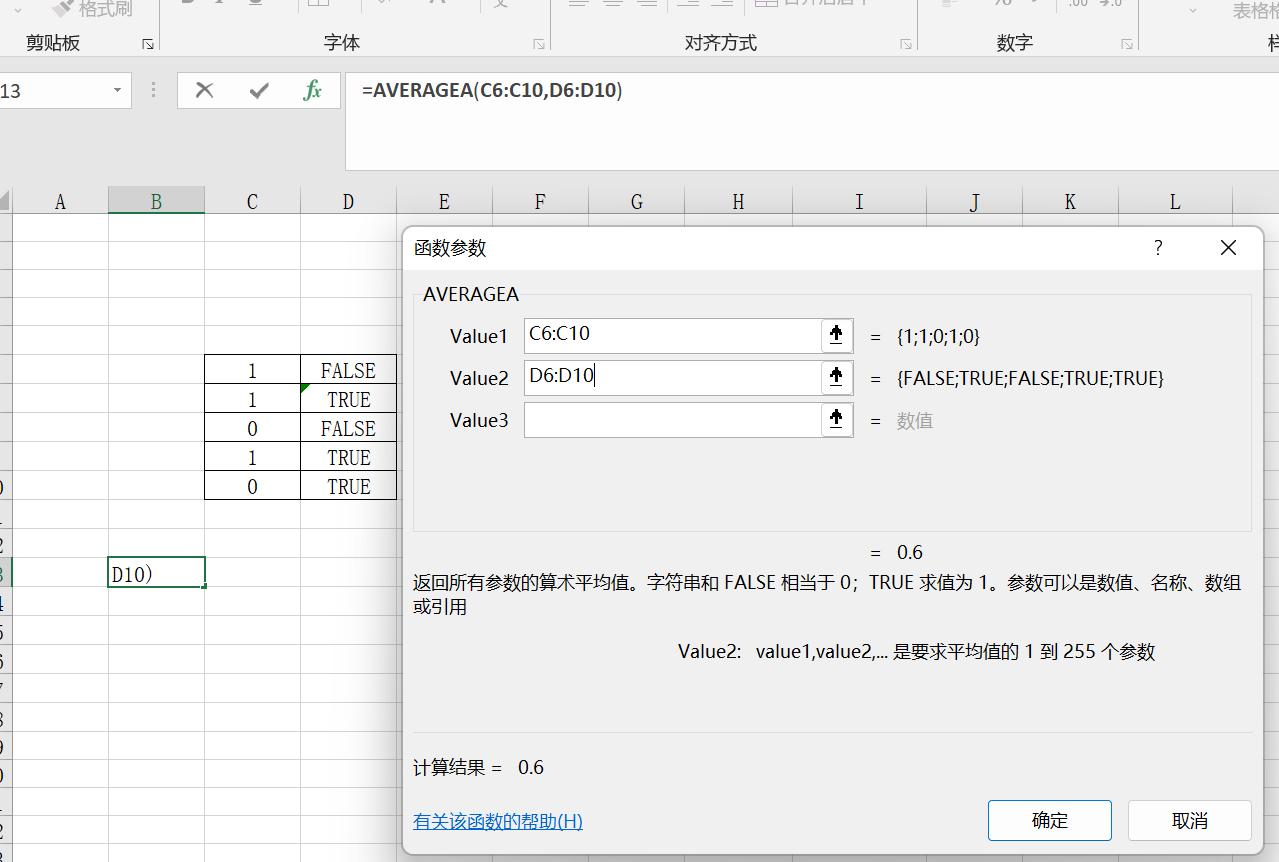Confirm formula with the checkmark icon
Screen dimensions: 1279x862
pyautogui.click(x=259, y=90)
